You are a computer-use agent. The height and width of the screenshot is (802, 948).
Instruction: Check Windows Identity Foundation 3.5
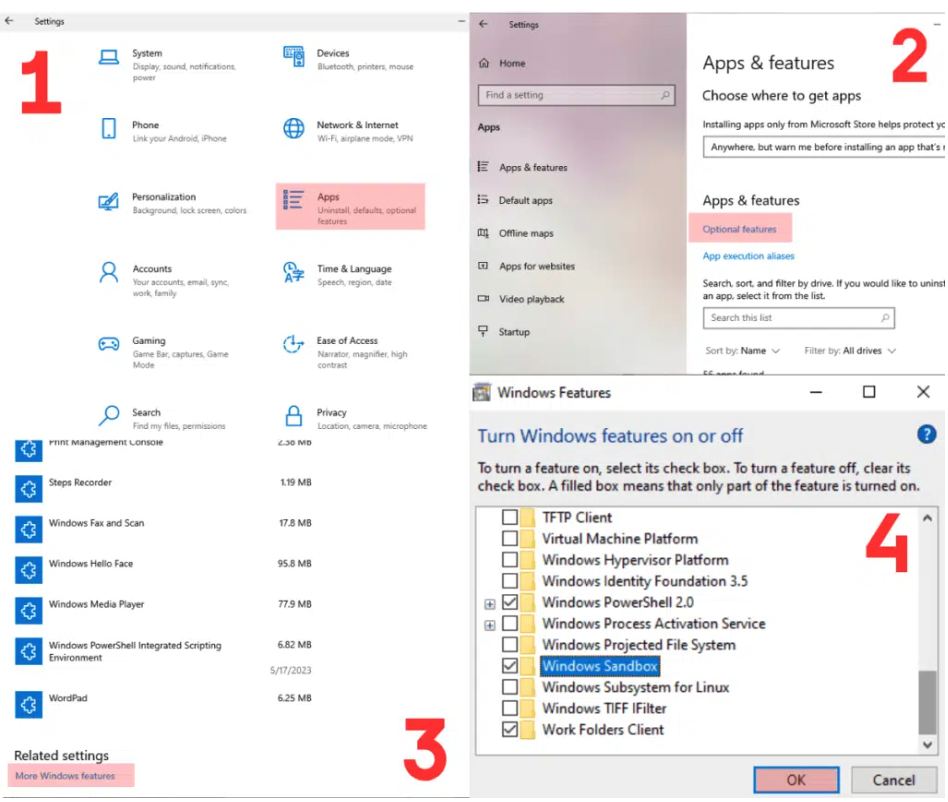[510, 581]
